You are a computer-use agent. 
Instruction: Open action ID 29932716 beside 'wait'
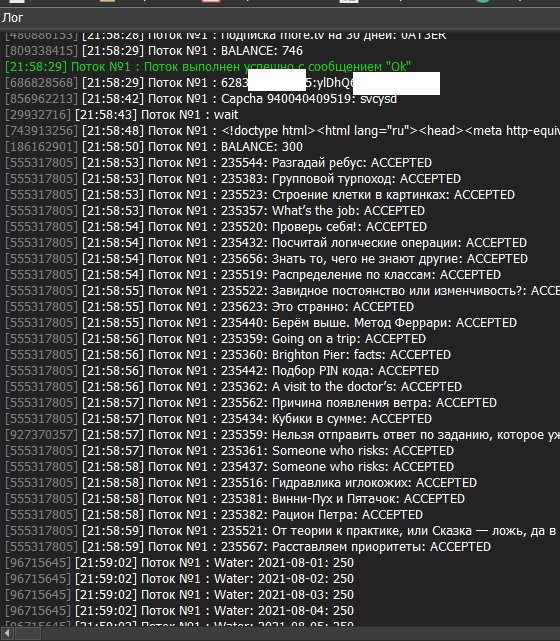[x=38, y=114]
